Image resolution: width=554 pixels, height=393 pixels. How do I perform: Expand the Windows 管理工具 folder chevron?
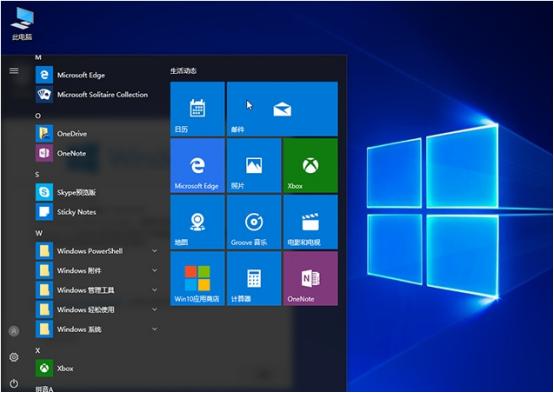click(x=155, y=290)
